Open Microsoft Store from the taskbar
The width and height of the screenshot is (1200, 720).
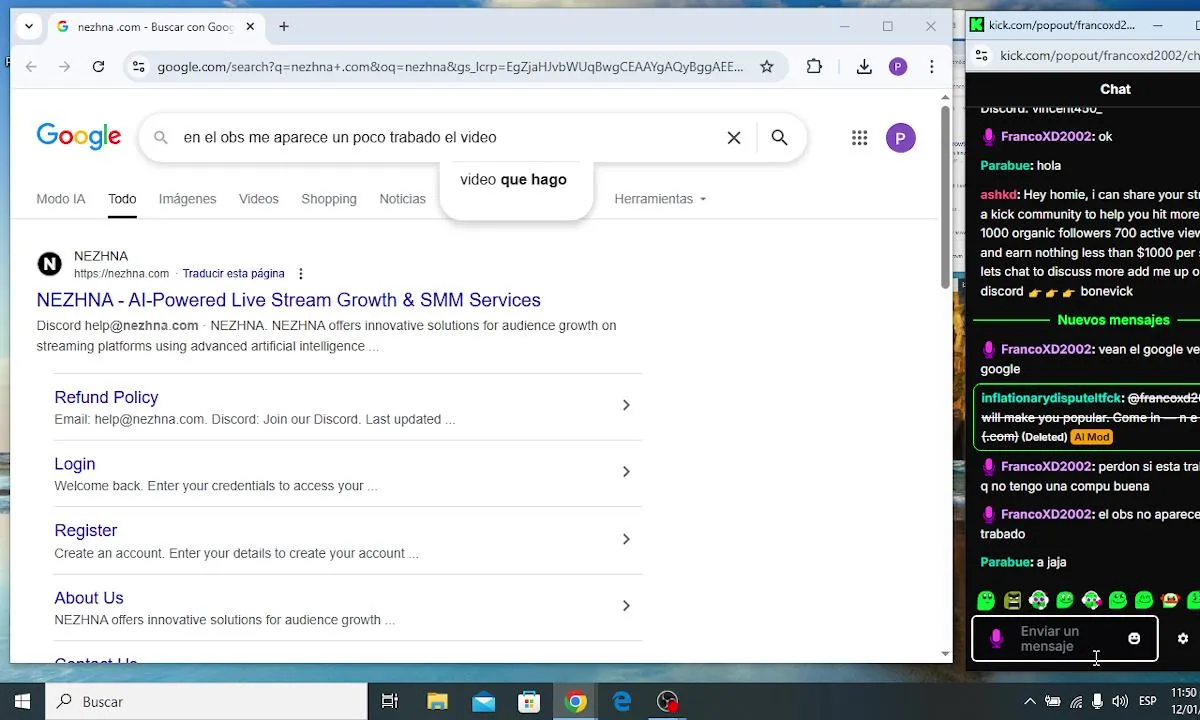tap(529, 702)
